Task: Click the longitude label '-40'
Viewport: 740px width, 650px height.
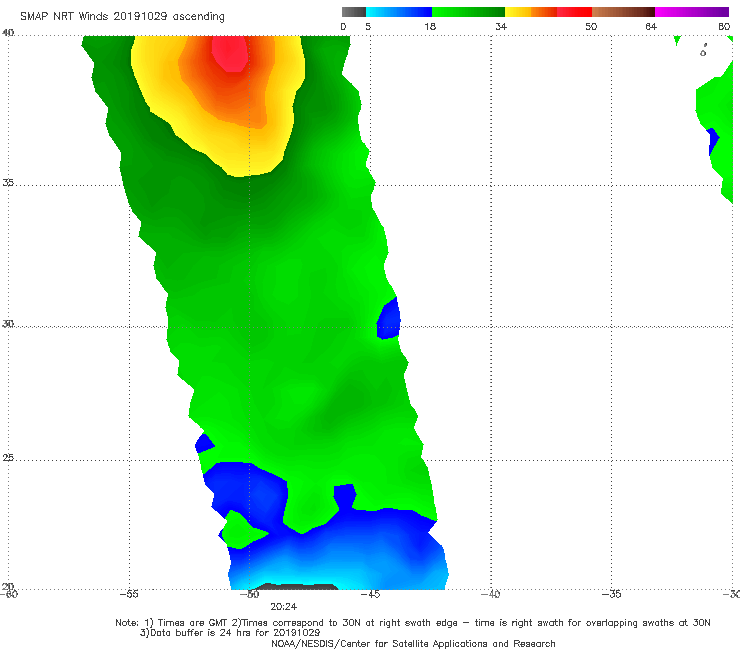Action: point(490,594)
